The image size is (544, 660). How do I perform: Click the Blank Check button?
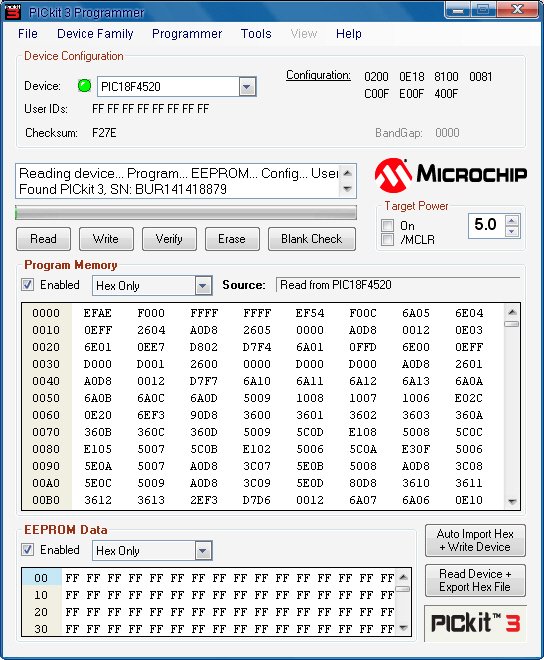tap(312, 239)
